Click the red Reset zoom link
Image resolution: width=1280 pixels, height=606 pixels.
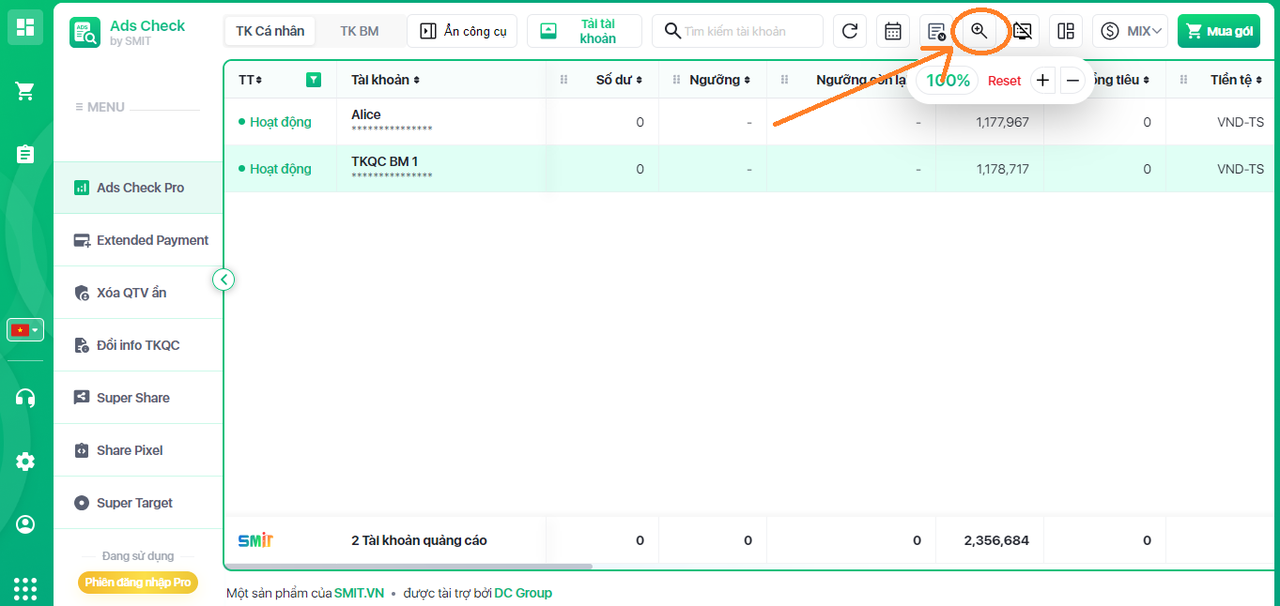tap(1004, 81)
